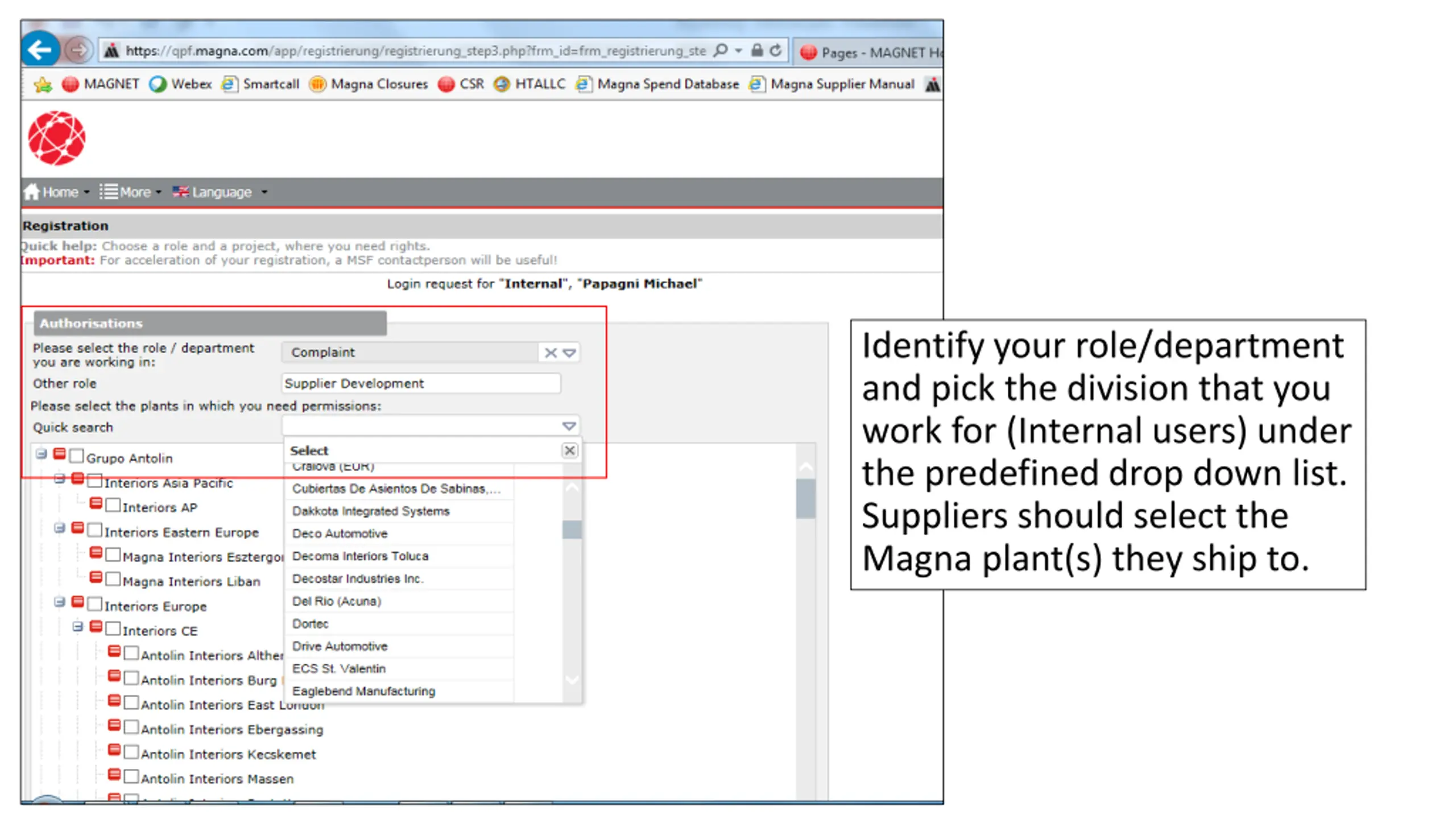1456x819 pixels.
Task: Click the browser back arrow button
Action: click(x=40, y=51)
